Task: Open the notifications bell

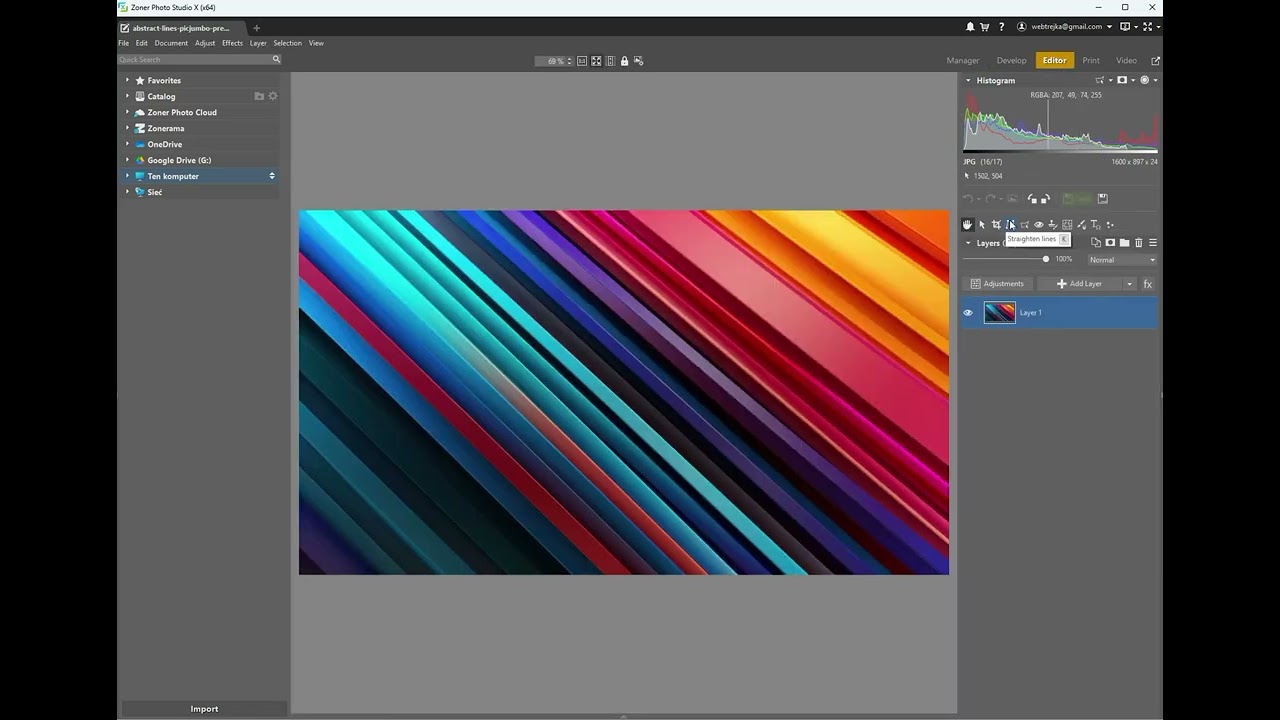Action: pyautogui.click(x=970, y=27)
